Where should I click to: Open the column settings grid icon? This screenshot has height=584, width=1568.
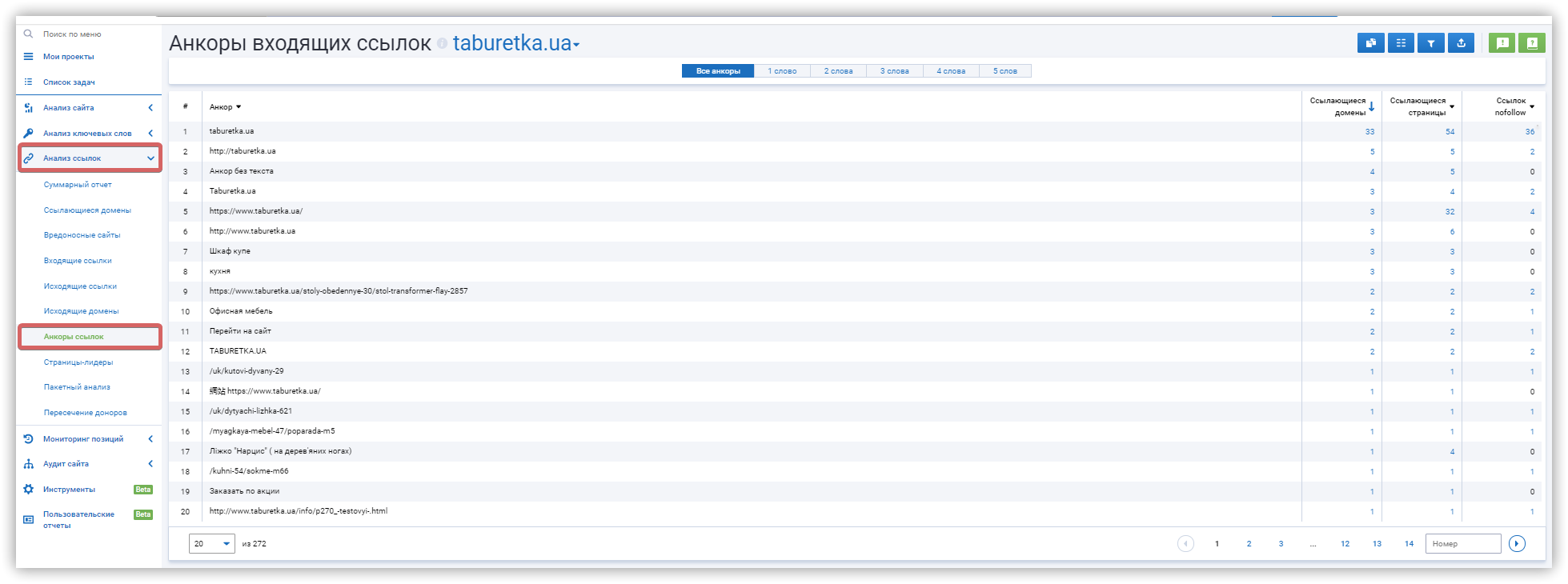point(1401,43)
